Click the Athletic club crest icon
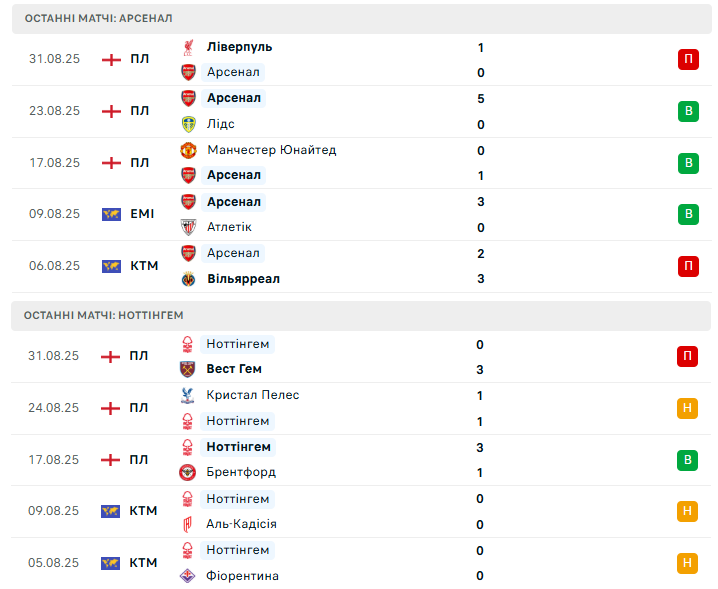This screenshot has height=589, width=718. coord(188,227)
